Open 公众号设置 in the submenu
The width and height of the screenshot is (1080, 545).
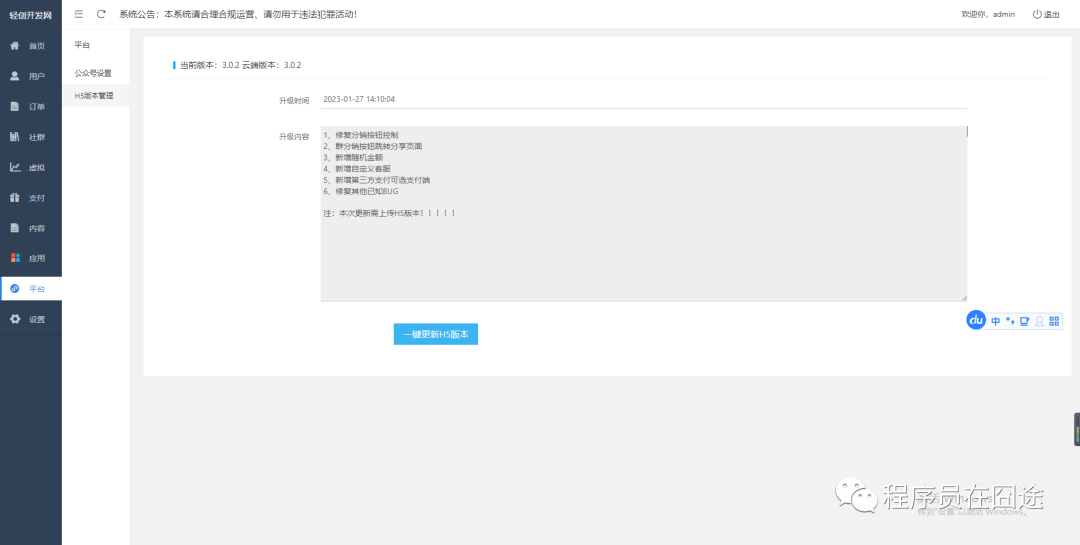pos(93,73)
